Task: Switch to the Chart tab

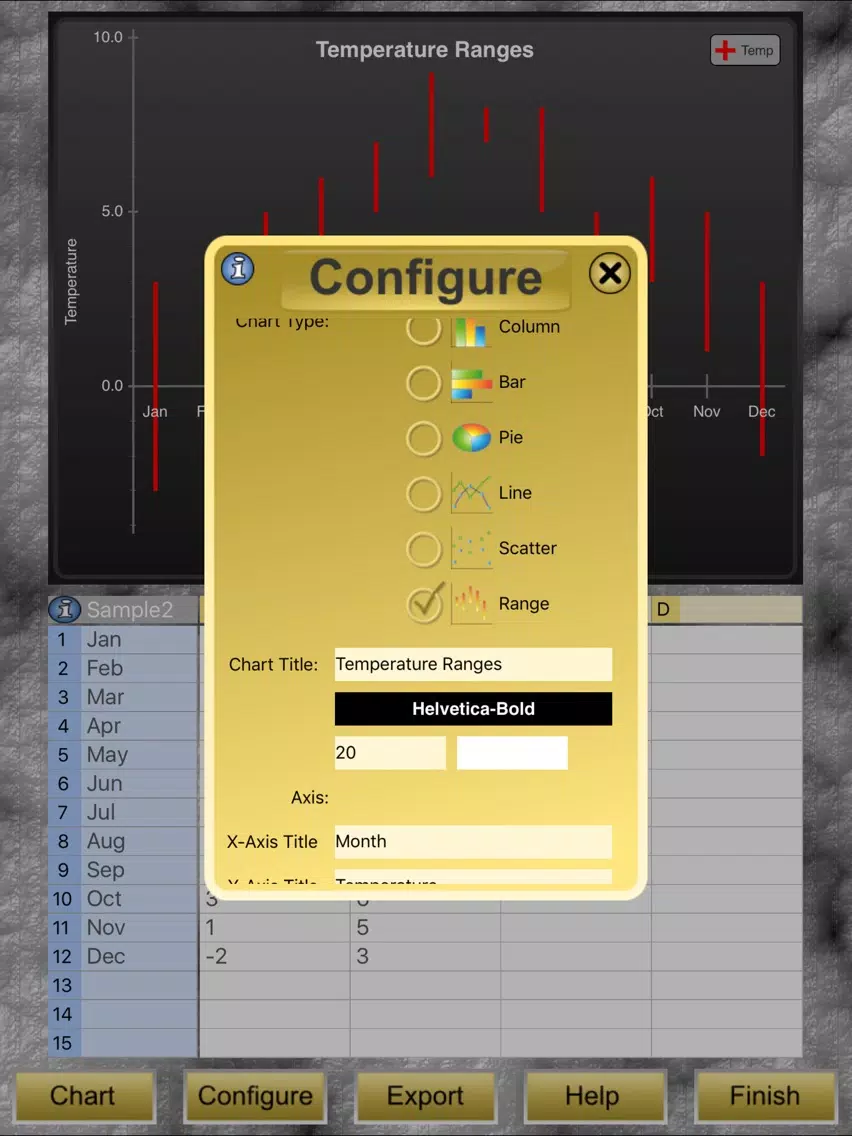Action: (x=83, y=1096)
